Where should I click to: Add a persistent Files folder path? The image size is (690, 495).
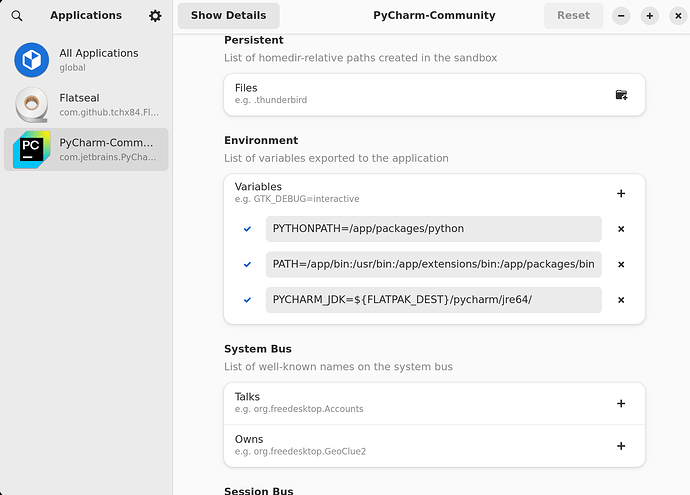tap(621, 95)
